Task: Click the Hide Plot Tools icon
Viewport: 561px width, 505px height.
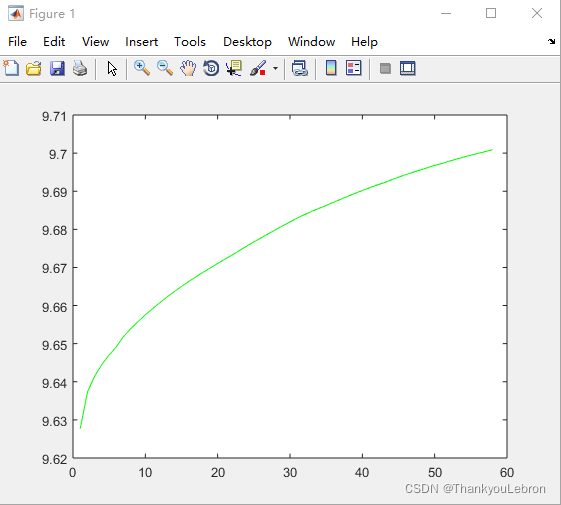Action: 385,68
